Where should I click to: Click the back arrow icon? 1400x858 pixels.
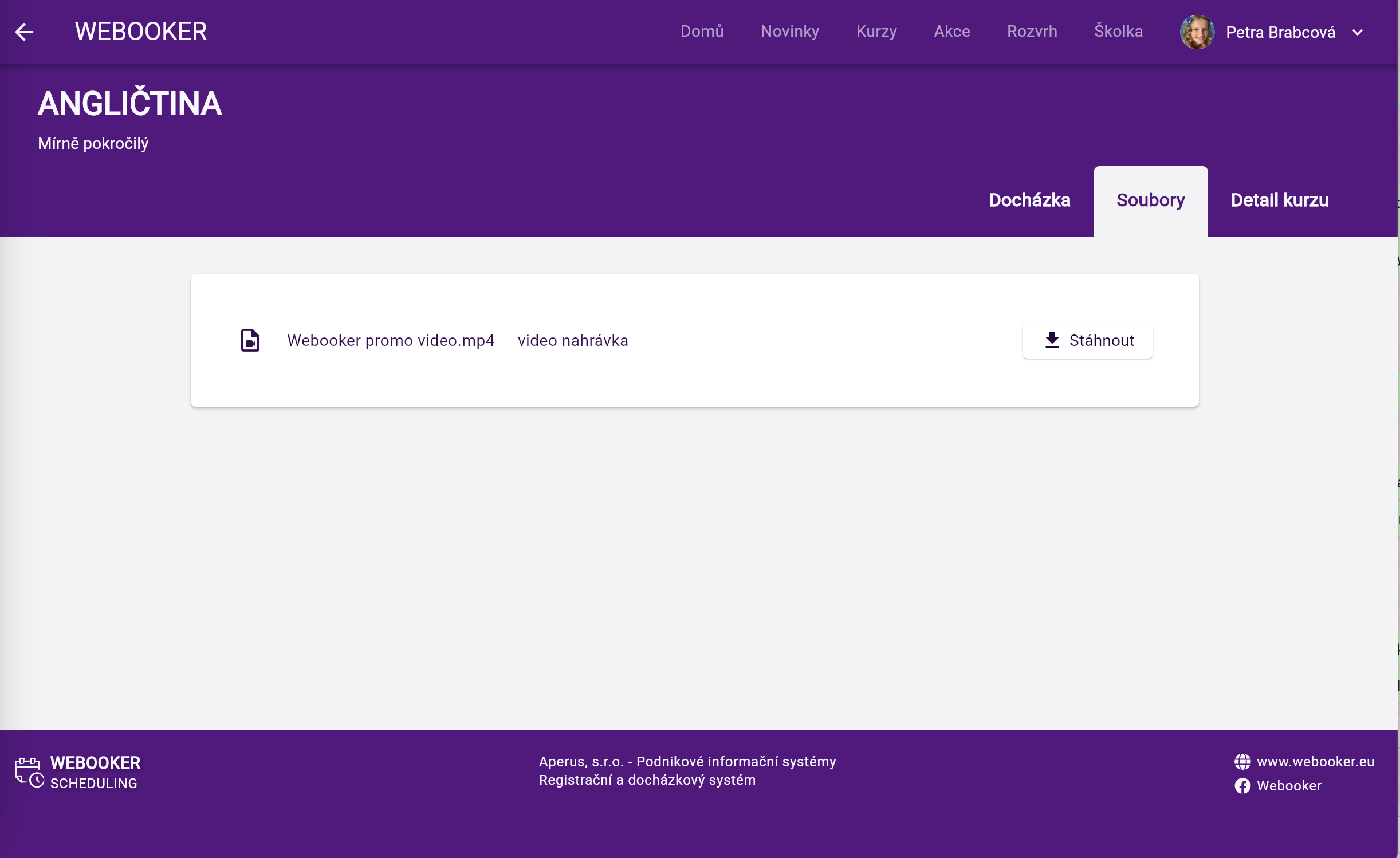click(x=24, y=32)
